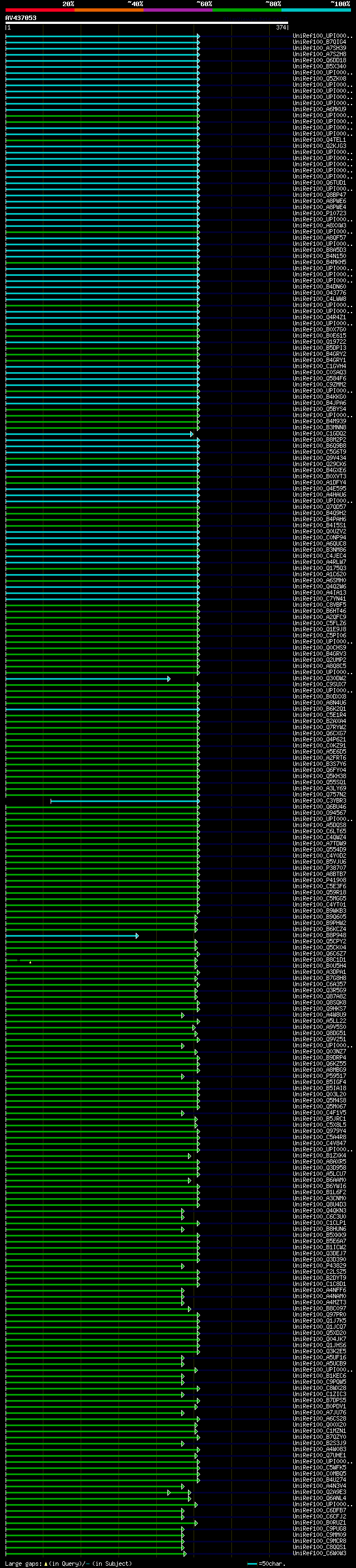Click the red 20% identity legend segment
This screenshot has height=1568, width=356.
pyautogui.click(x=39, y=11)
